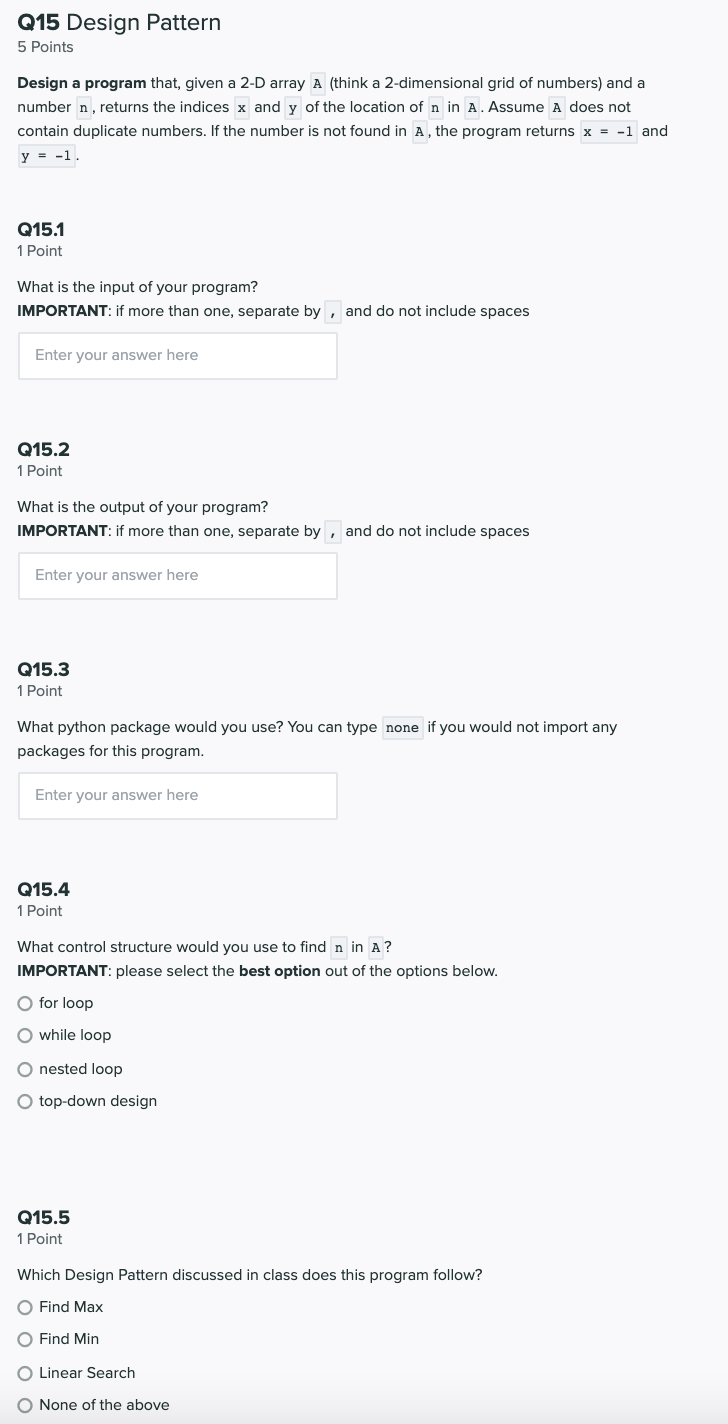
Task: Click the Q15.2 output answer box
Action: pyautogui.click(x=178, y=575)
